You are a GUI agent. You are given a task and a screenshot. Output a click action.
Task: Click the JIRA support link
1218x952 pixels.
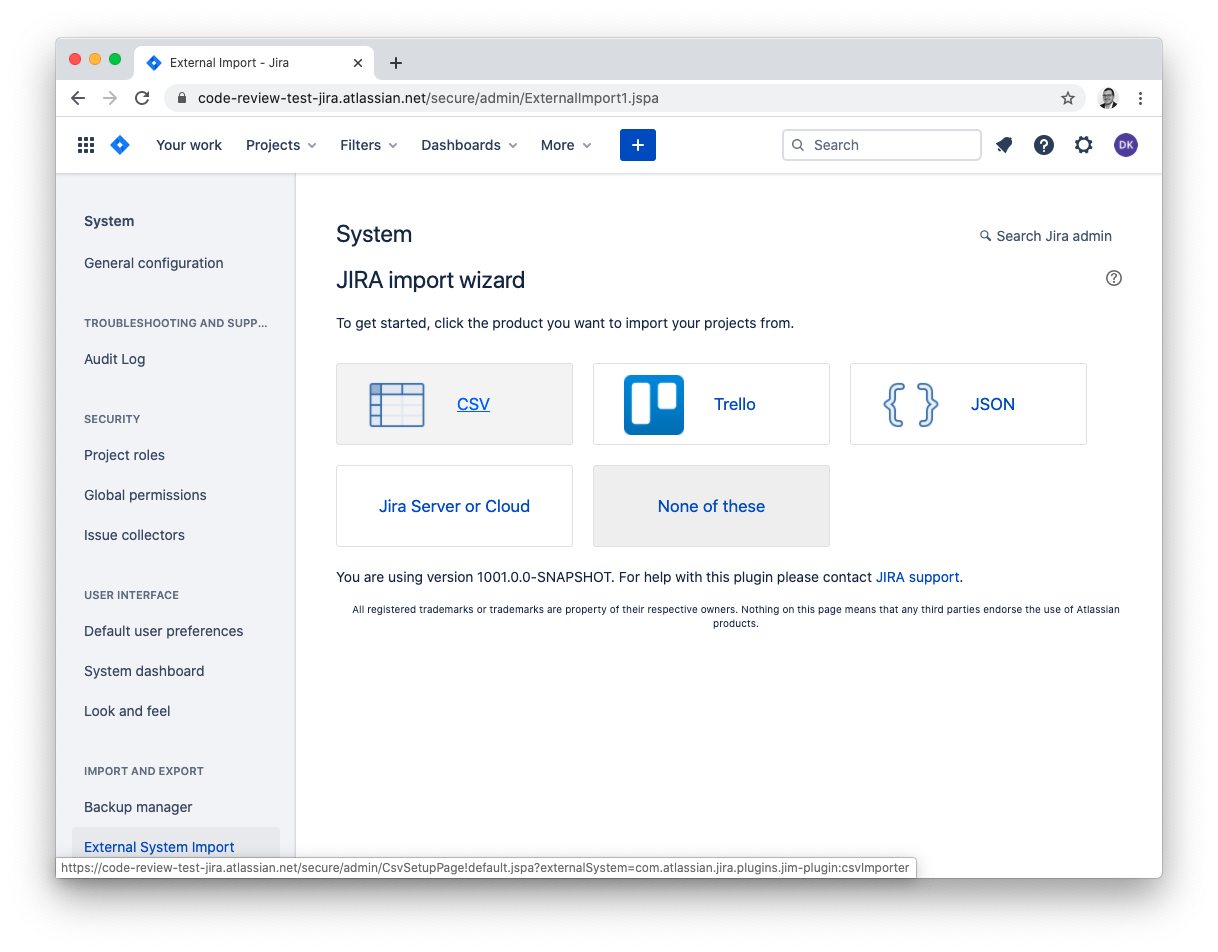pyautogui.click(x=917, y=577)
